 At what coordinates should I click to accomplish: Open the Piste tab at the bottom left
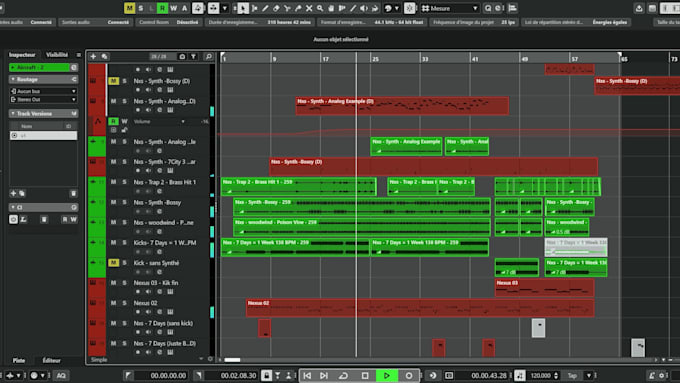[x=19, y=360]
